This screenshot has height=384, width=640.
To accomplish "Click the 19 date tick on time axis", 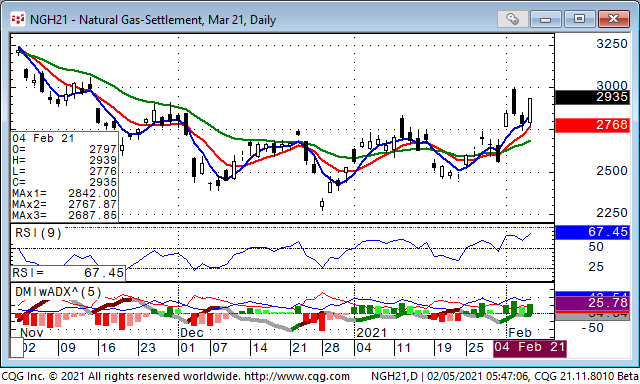I will coord(444,348).
